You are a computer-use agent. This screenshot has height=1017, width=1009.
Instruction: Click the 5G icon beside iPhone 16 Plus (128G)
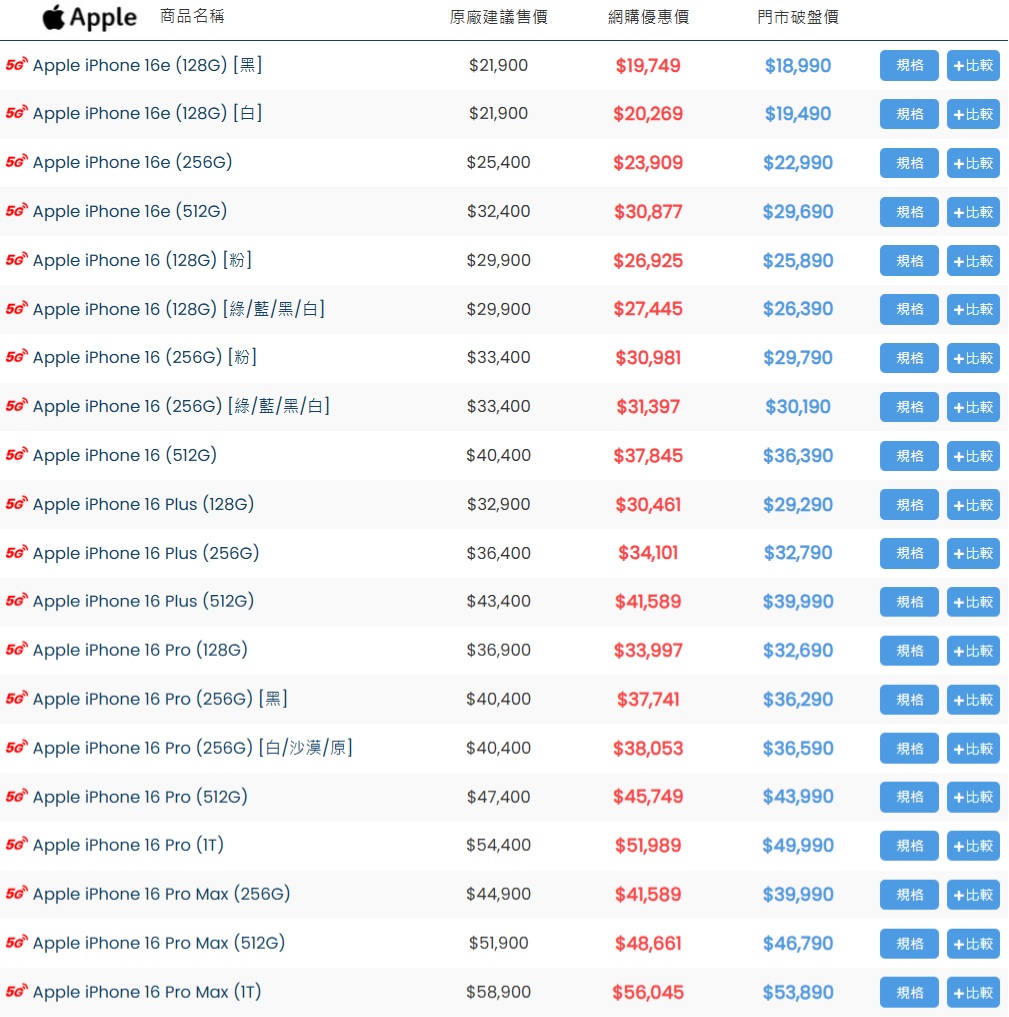point(16,503)
